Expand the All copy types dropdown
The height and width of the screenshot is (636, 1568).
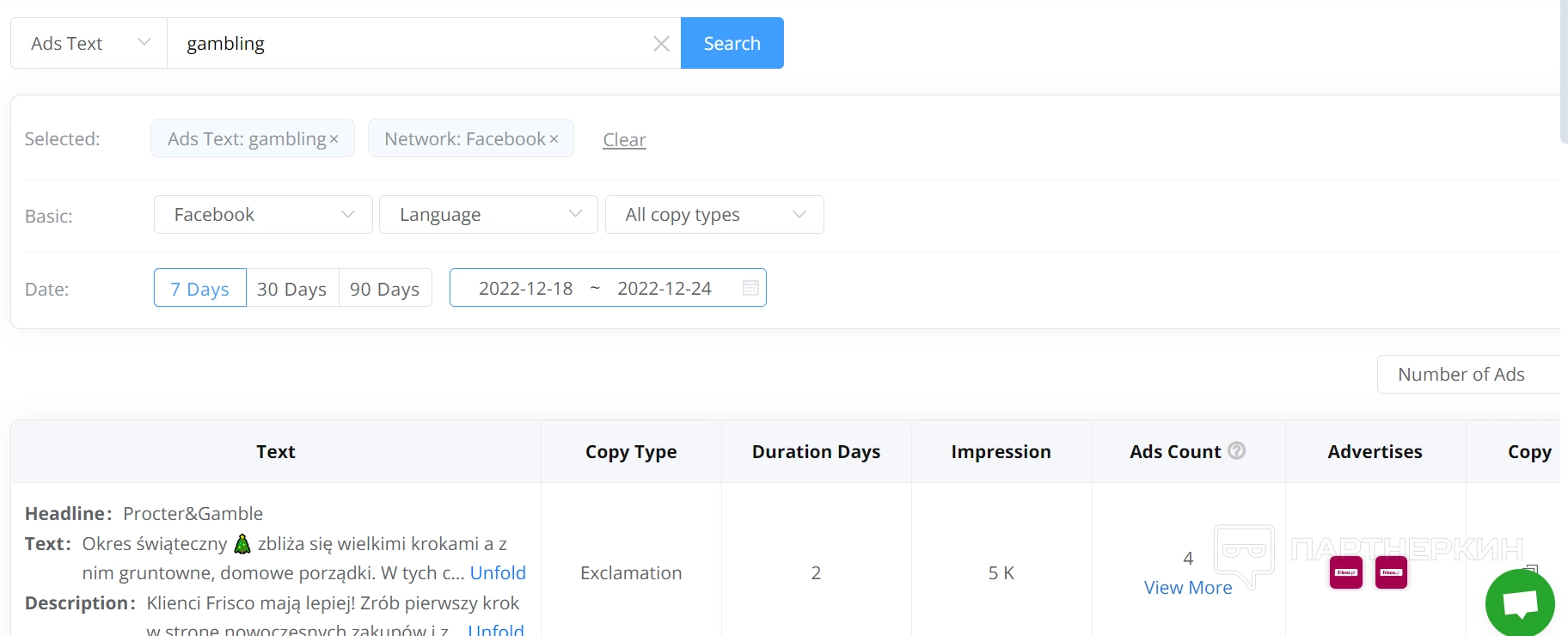(x=714, y=215)
